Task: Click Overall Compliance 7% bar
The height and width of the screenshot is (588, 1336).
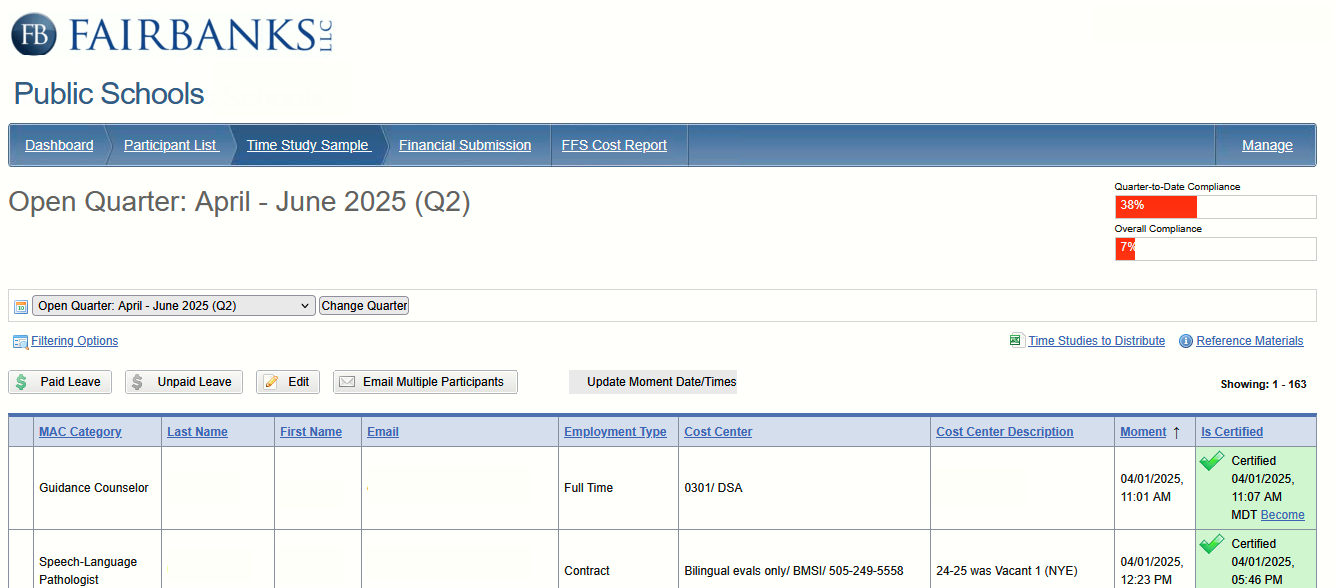Action: 1216,248
